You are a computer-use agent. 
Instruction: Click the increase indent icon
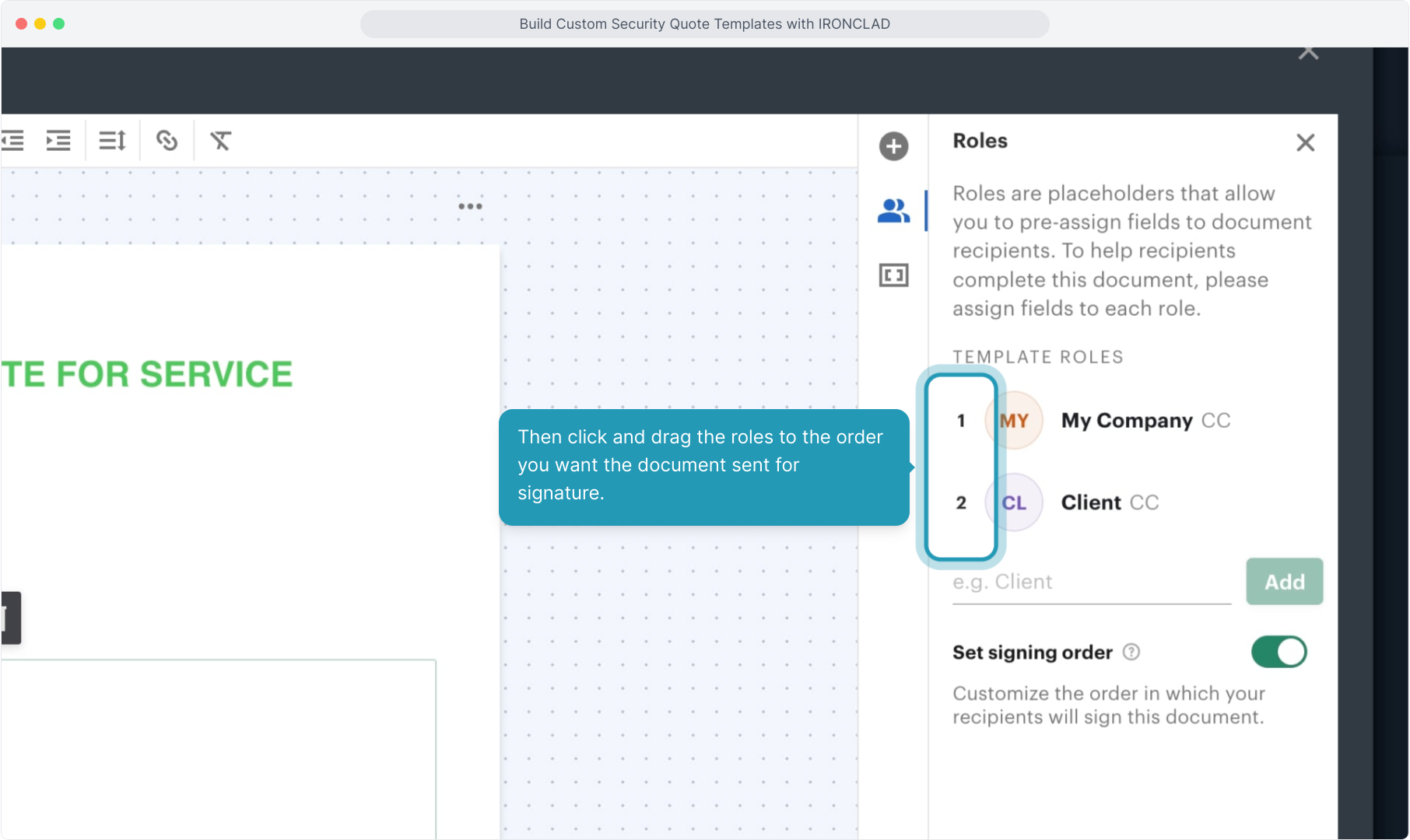click(58, 141)
